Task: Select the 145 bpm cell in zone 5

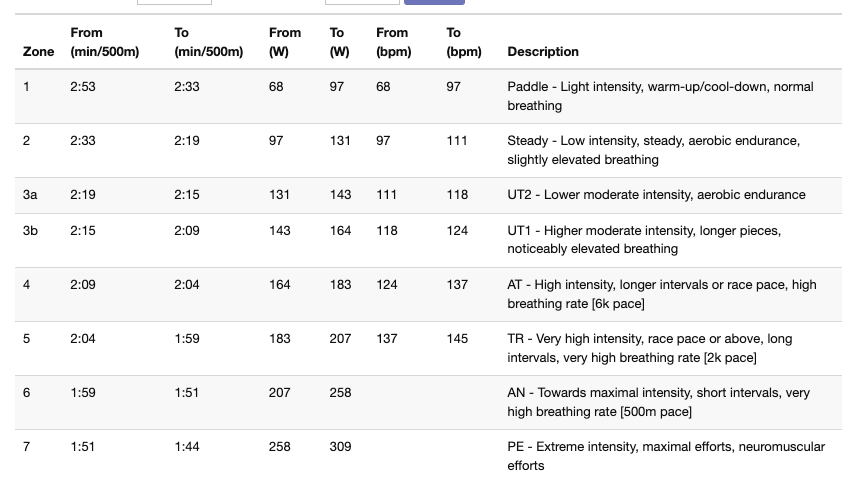Action: tap(457, 339)
